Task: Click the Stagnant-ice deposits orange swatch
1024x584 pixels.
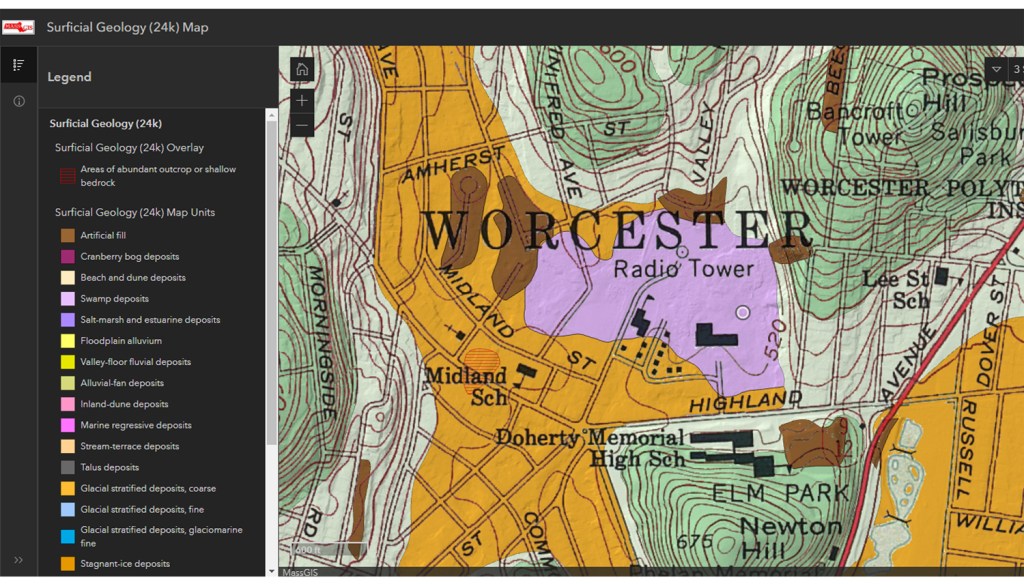Action: pos(67,564)
